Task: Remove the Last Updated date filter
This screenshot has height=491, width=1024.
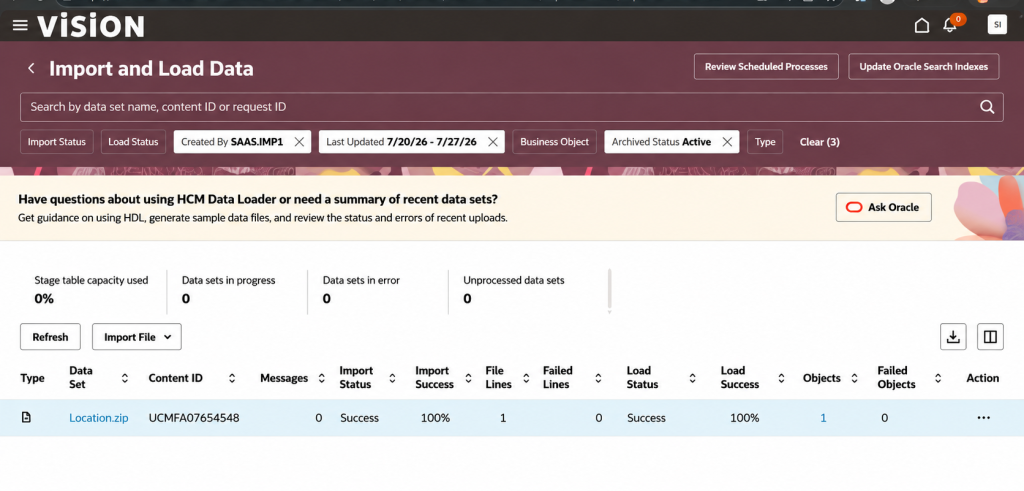Action: click(493, 142)
